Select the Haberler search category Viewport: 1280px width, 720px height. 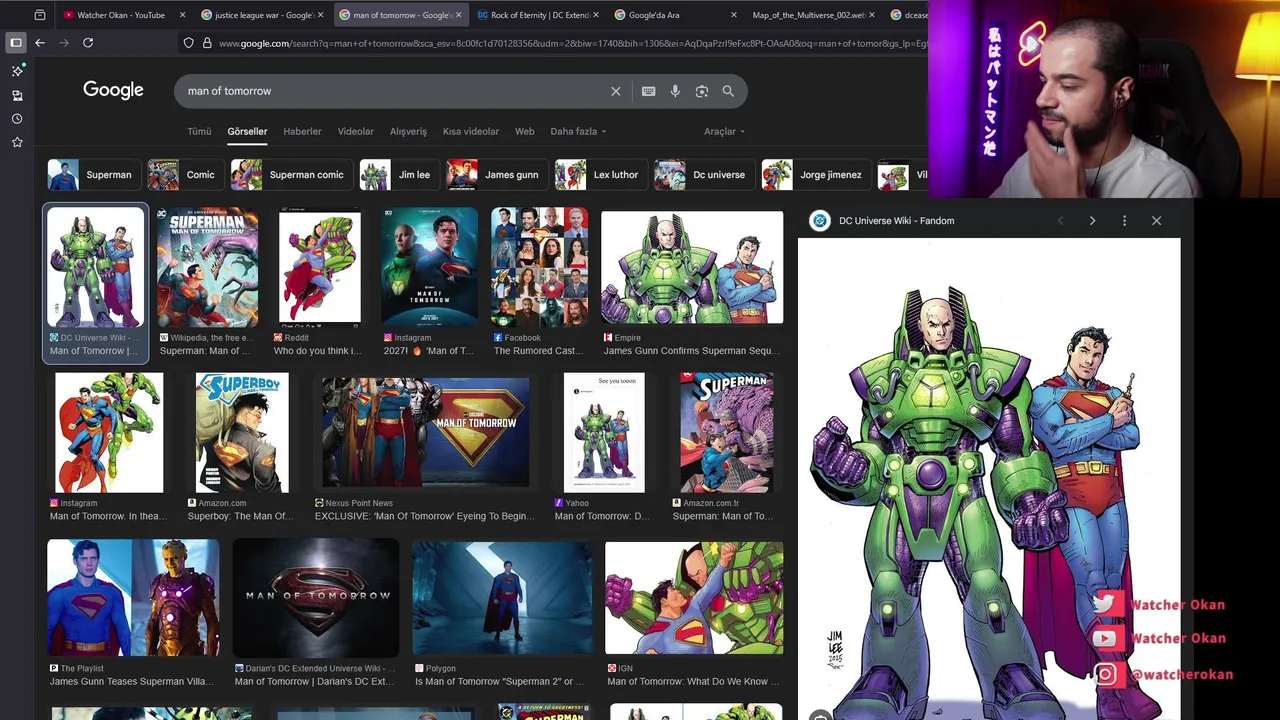pos(302,131)
